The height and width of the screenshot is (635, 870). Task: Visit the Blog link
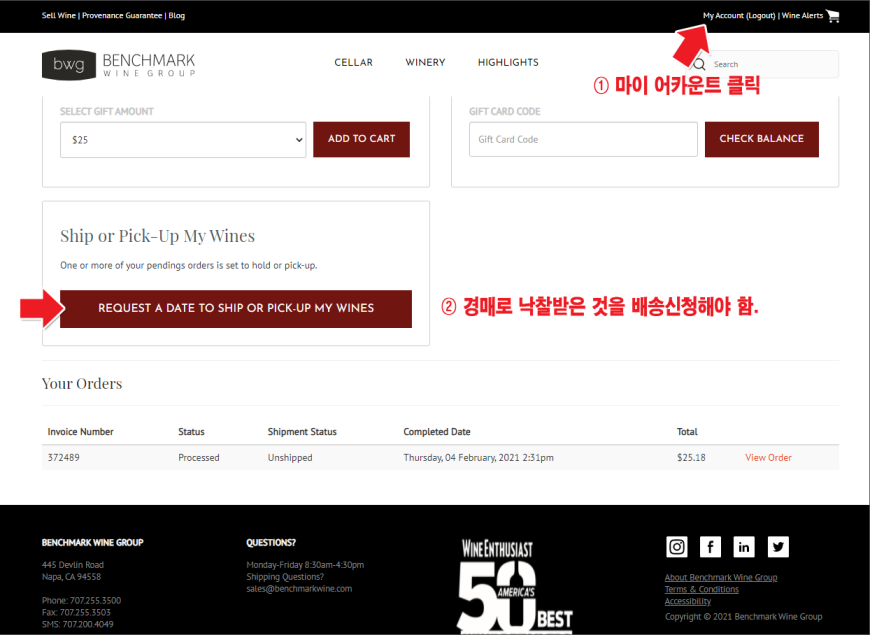tap(176, 16)
